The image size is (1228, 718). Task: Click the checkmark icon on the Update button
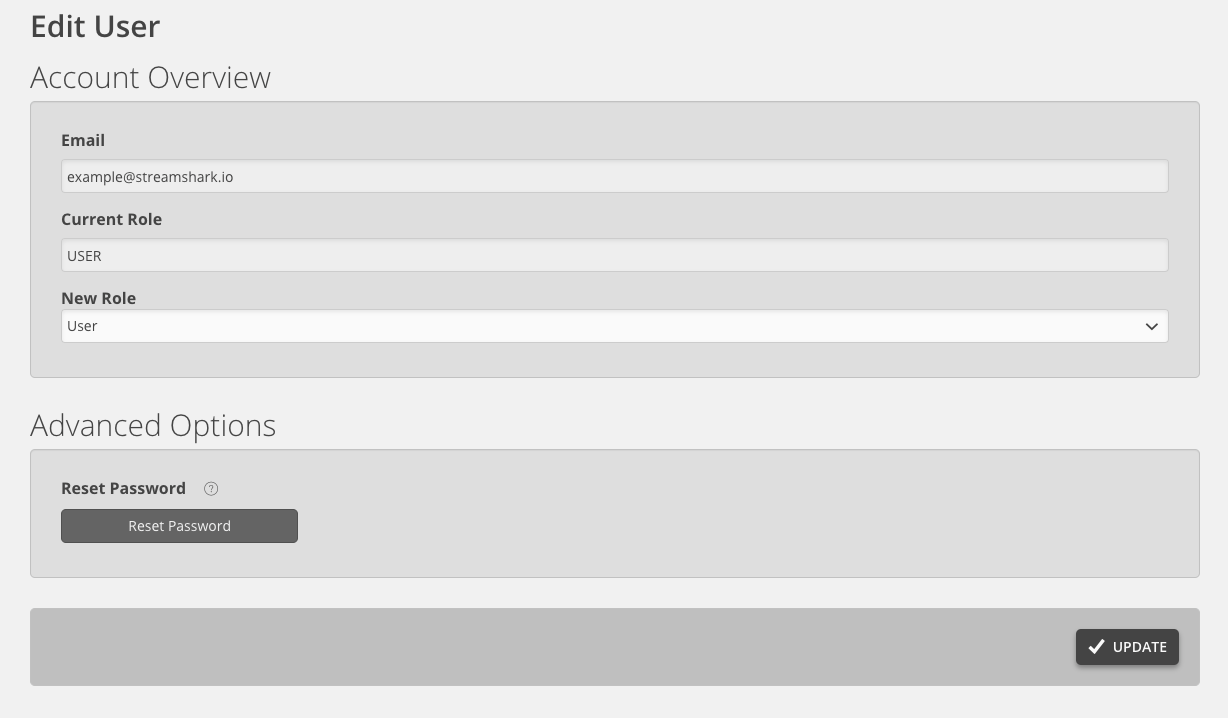[x=1096, y=646]
